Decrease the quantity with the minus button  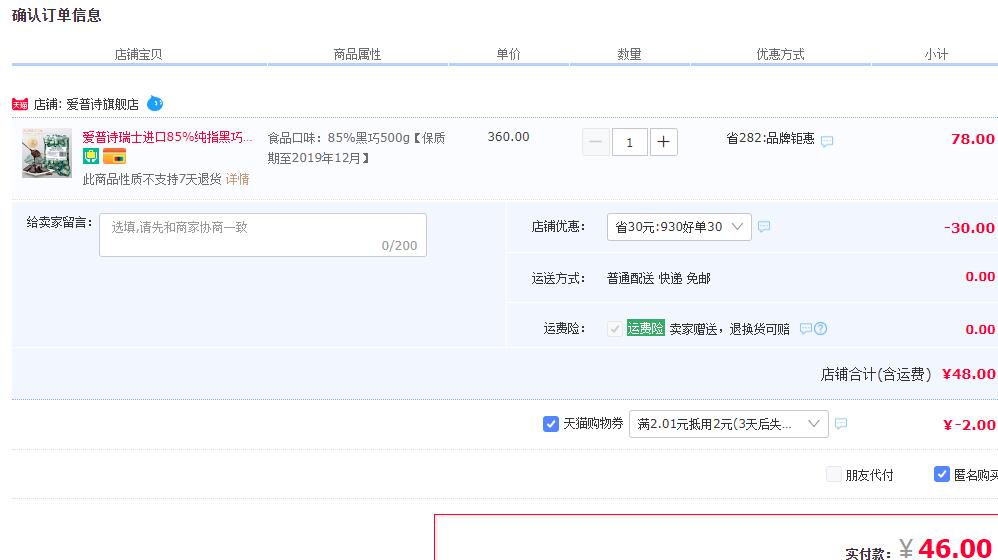click(596, 142)
